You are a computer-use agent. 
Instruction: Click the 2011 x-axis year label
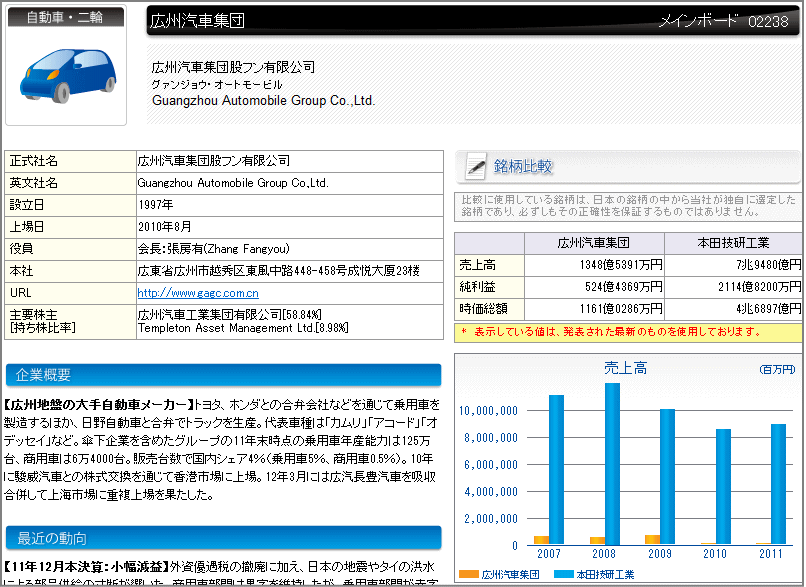771,554
